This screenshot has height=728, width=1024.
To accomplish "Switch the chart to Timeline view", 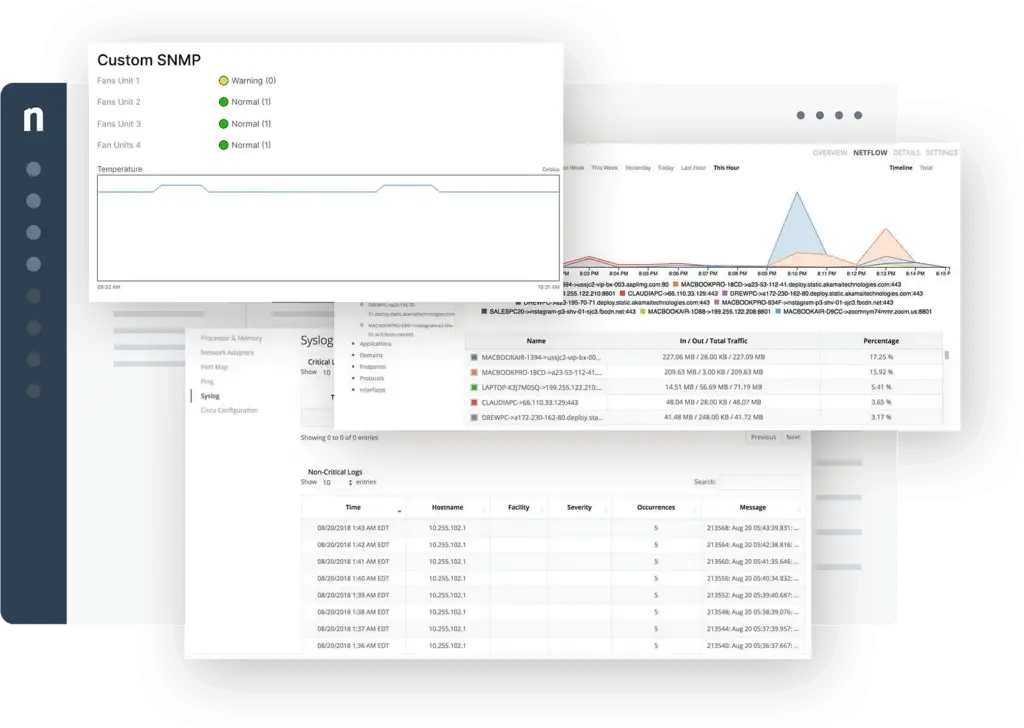I will [901, 168].
